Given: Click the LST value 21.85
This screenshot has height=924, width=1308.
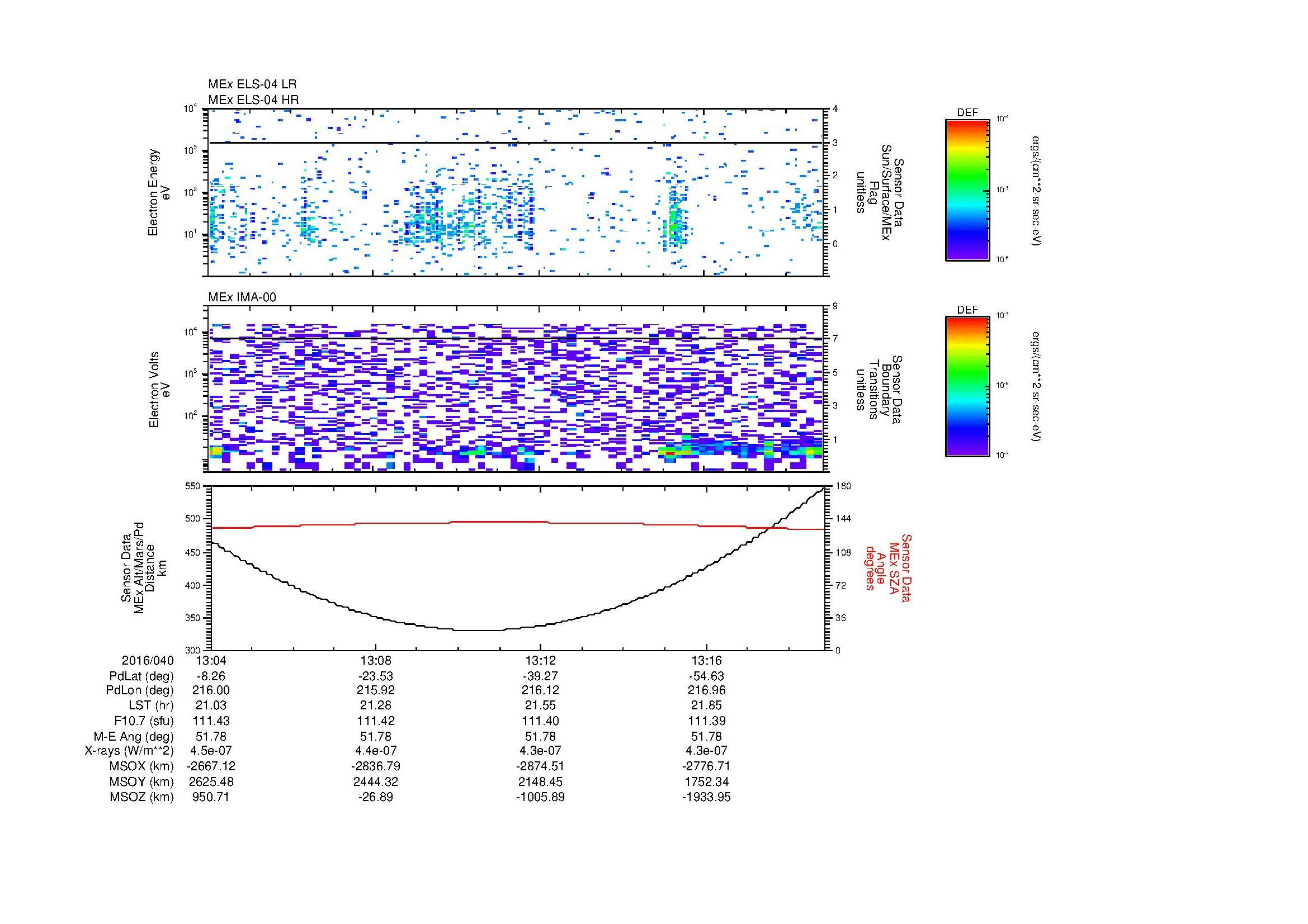Looking at the screenshot, I should click(x=706, y=705).
